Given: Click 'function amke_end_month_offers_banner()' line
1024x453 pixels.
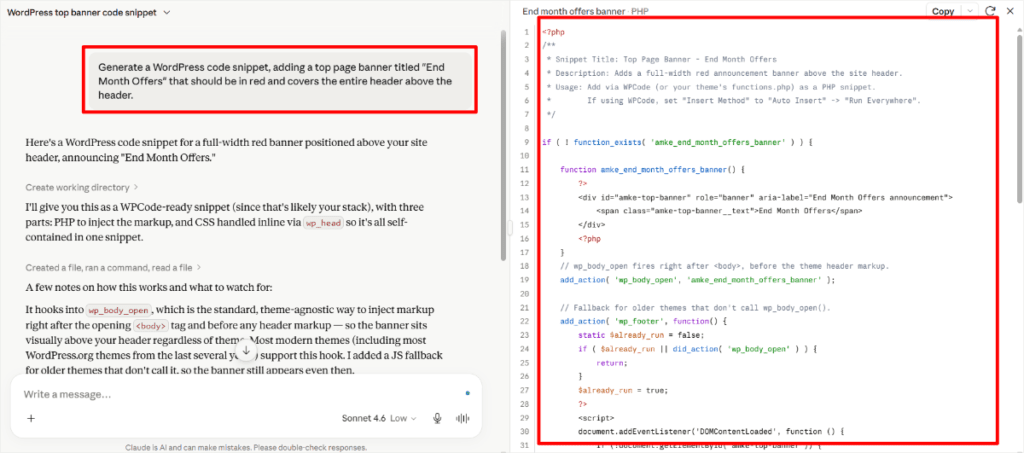Looking at the screenshot, I should [x=652, y=170].
